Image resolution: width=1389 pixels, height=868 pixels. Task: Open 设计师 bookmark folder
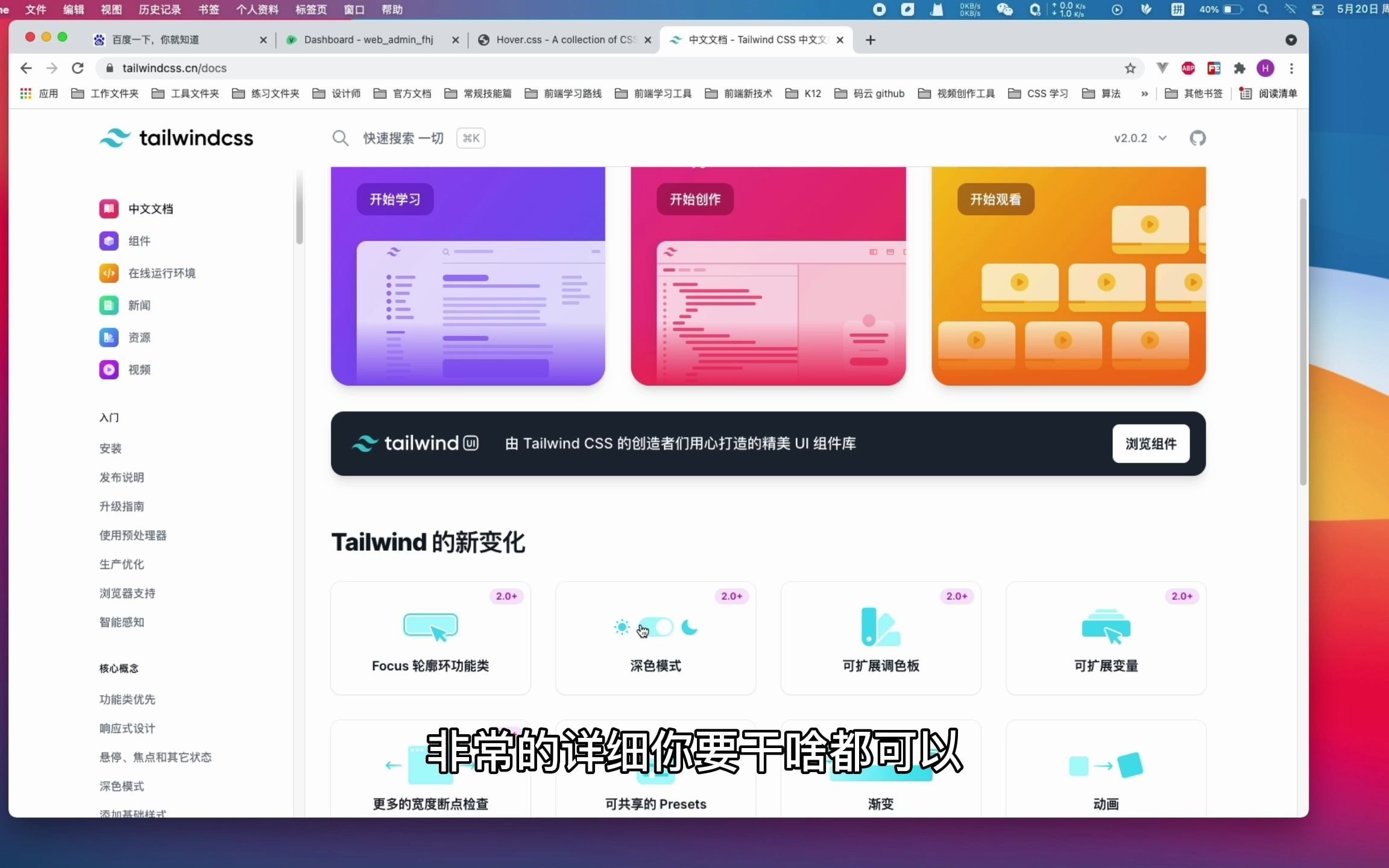[336, 93]
